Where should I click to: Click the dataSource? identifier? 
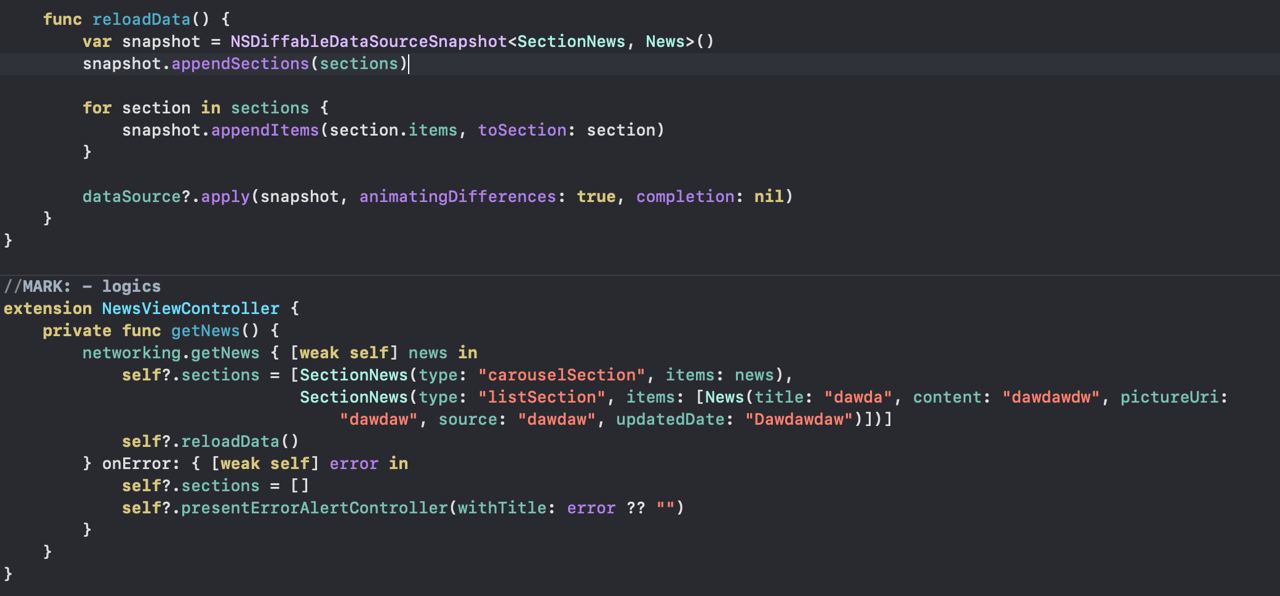136,196
